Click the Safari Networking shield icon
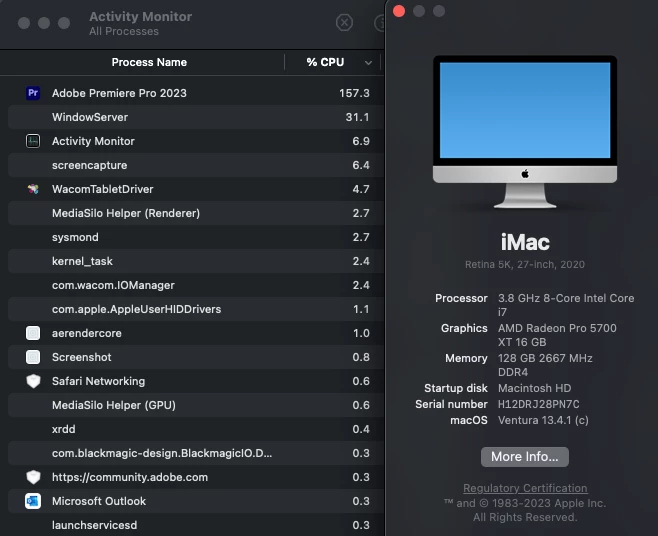 33,381
